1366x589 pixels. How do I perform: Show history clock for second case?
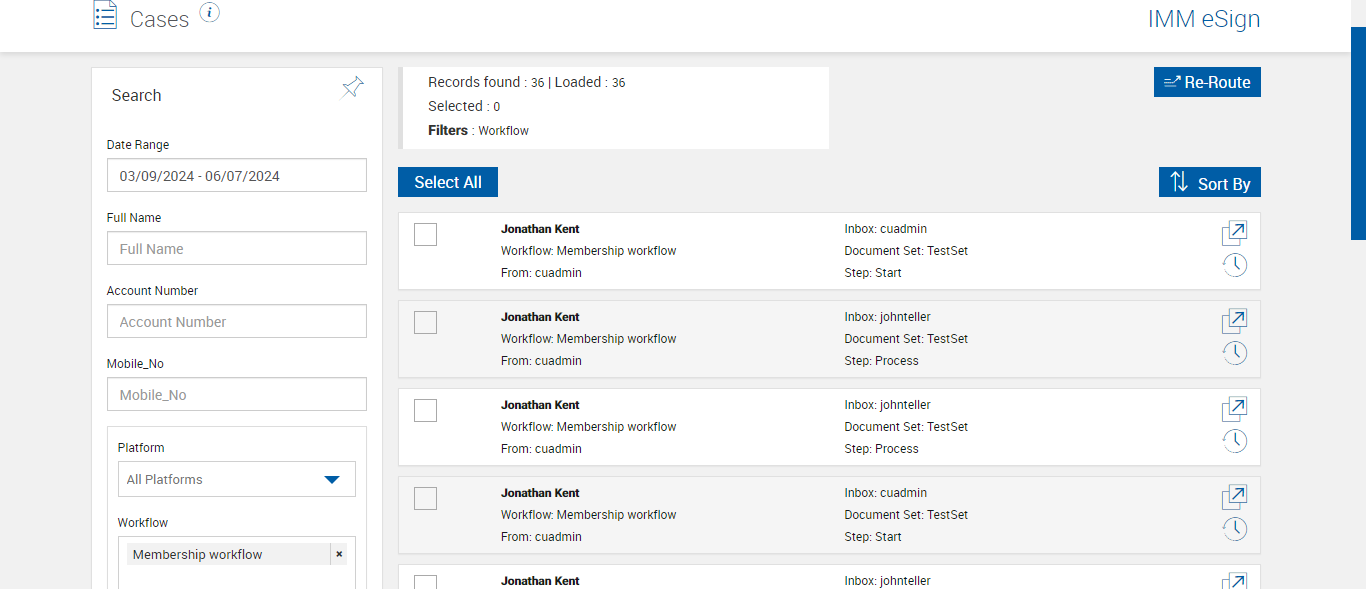(1235, 353)
